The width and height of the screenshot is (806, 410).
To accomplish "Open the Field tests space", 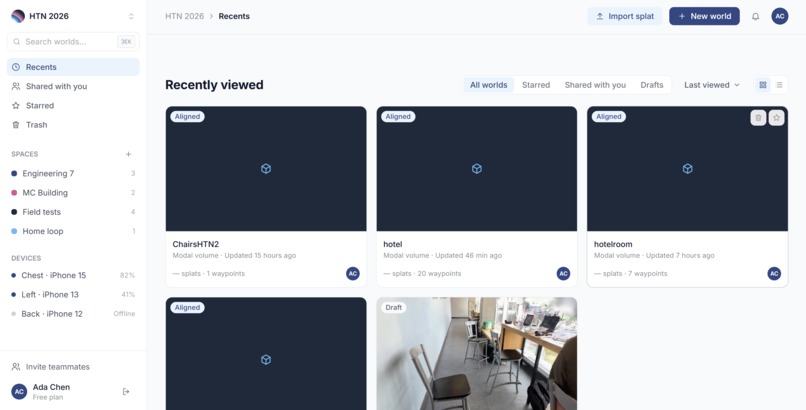I will pyautogui.click(x=73, y=212).
